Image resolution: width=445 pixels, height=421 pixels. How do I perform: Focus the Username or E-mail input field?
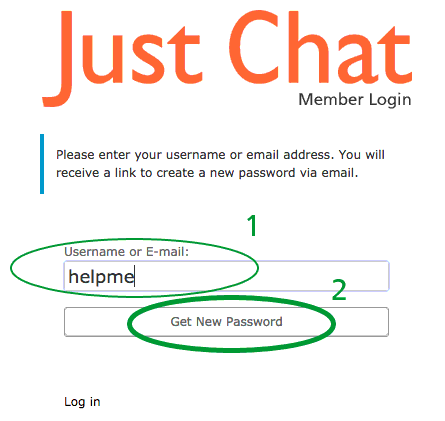(x=226, y=276)
